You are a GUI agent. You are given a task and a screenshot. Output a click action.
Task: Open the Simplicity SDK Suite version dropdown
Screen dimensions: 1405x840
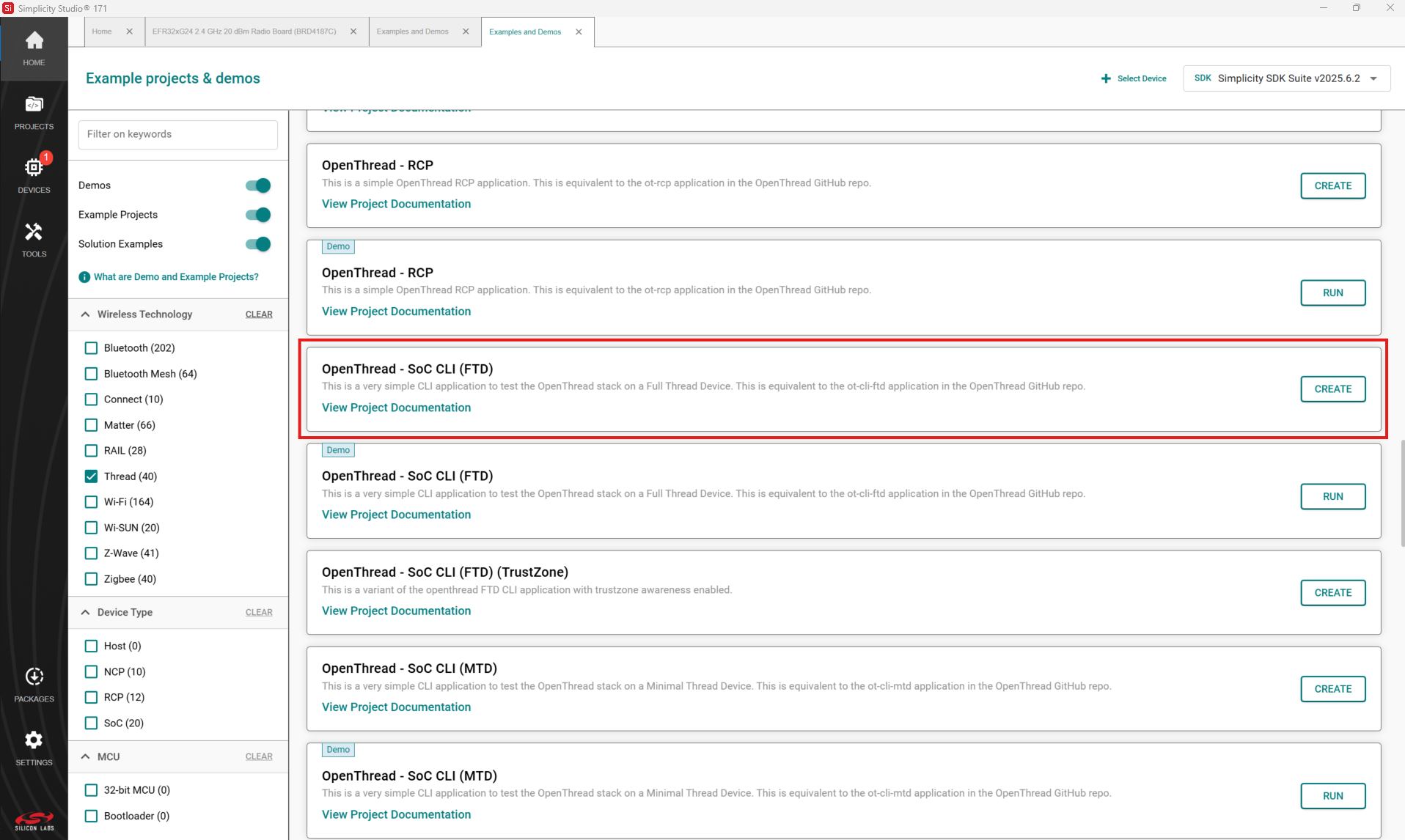coord(1373,78)
